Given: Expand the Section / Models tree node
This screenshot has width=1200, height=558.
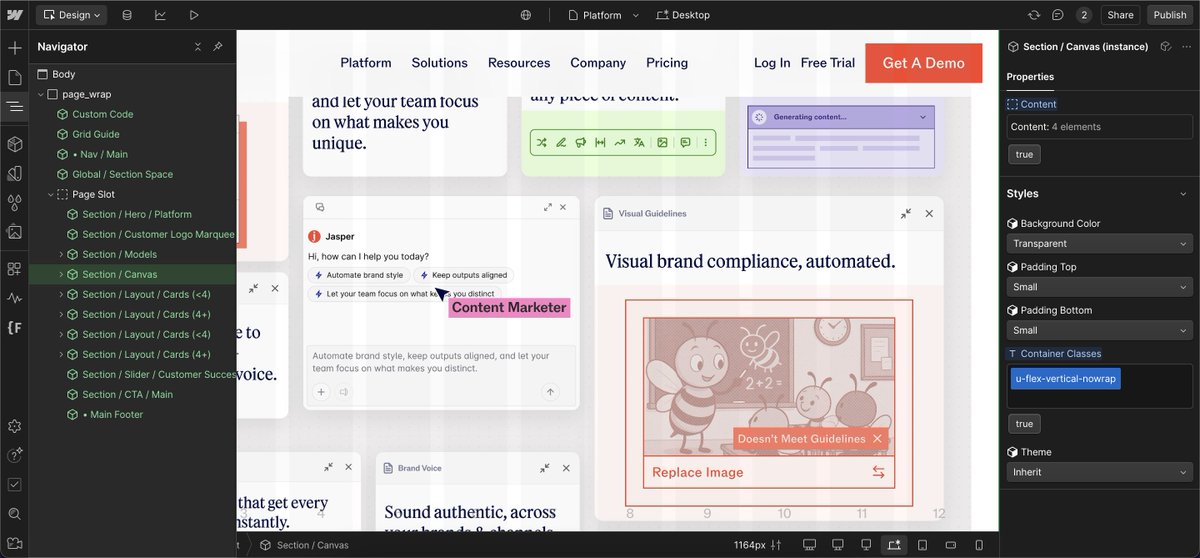Looking at the screenshot, I should click(61, 254).
